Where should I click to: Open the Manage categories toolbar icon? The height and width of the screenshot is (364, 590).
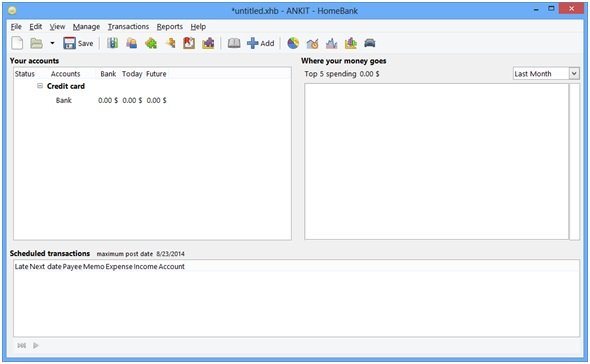[151, 43]
